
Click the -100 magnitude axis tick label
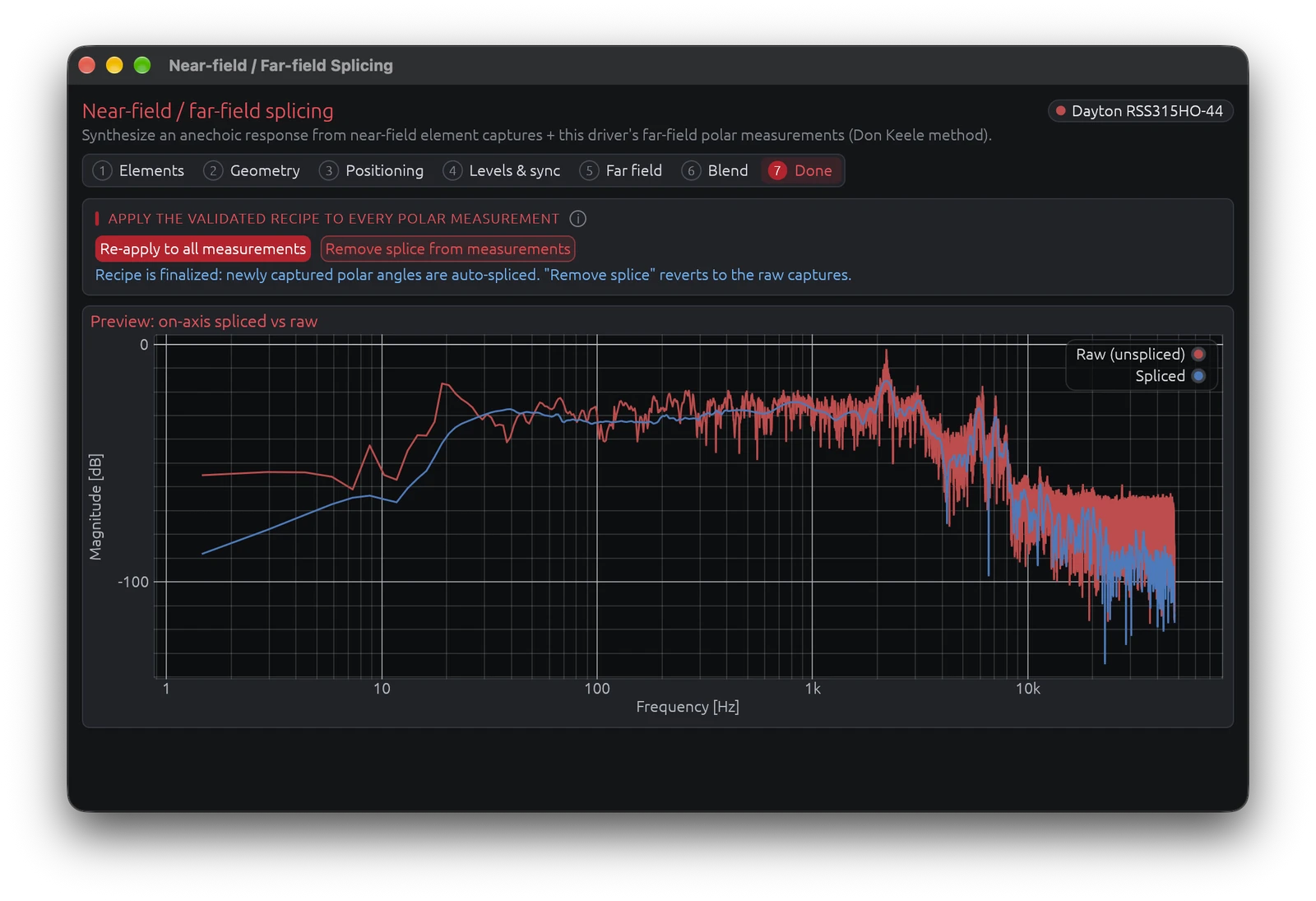[x=133, y=582]
